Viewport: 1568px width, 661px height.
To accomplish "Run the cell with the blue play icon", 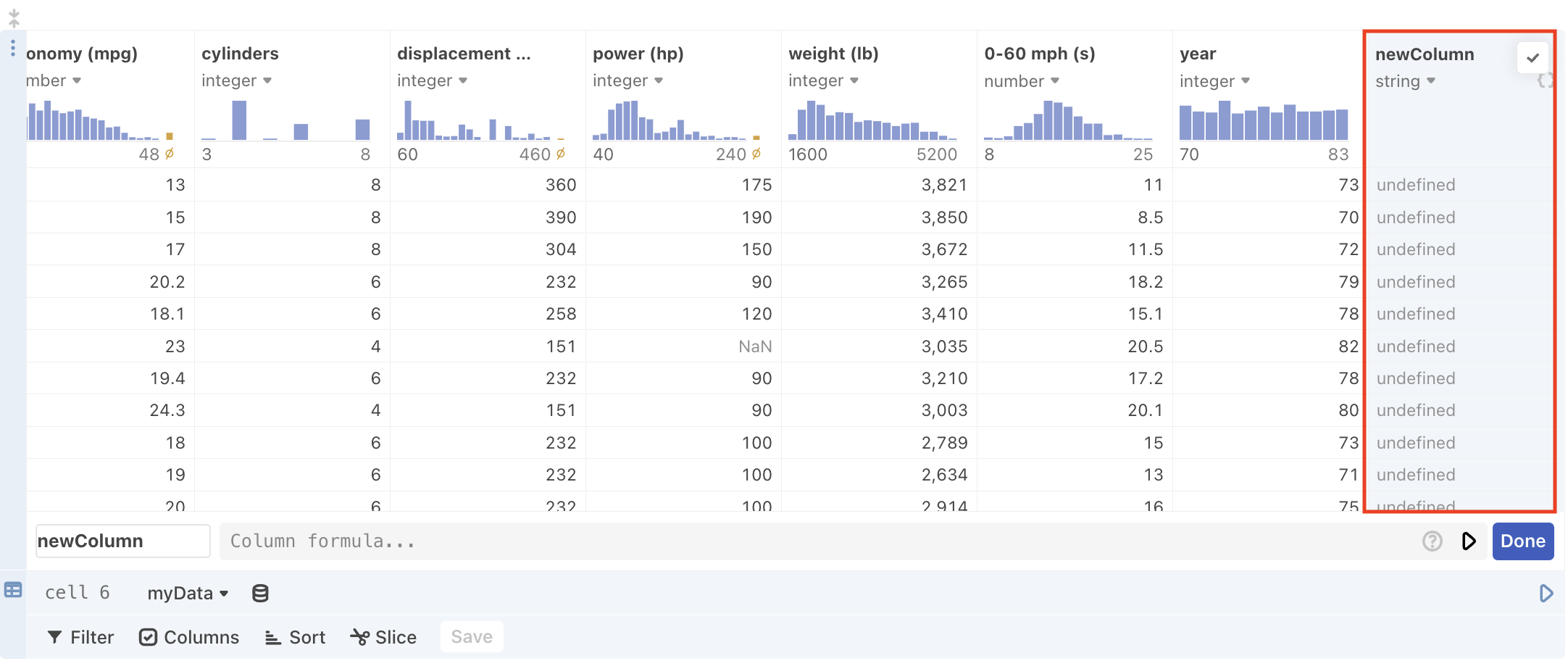I will tap(1546, 594).
